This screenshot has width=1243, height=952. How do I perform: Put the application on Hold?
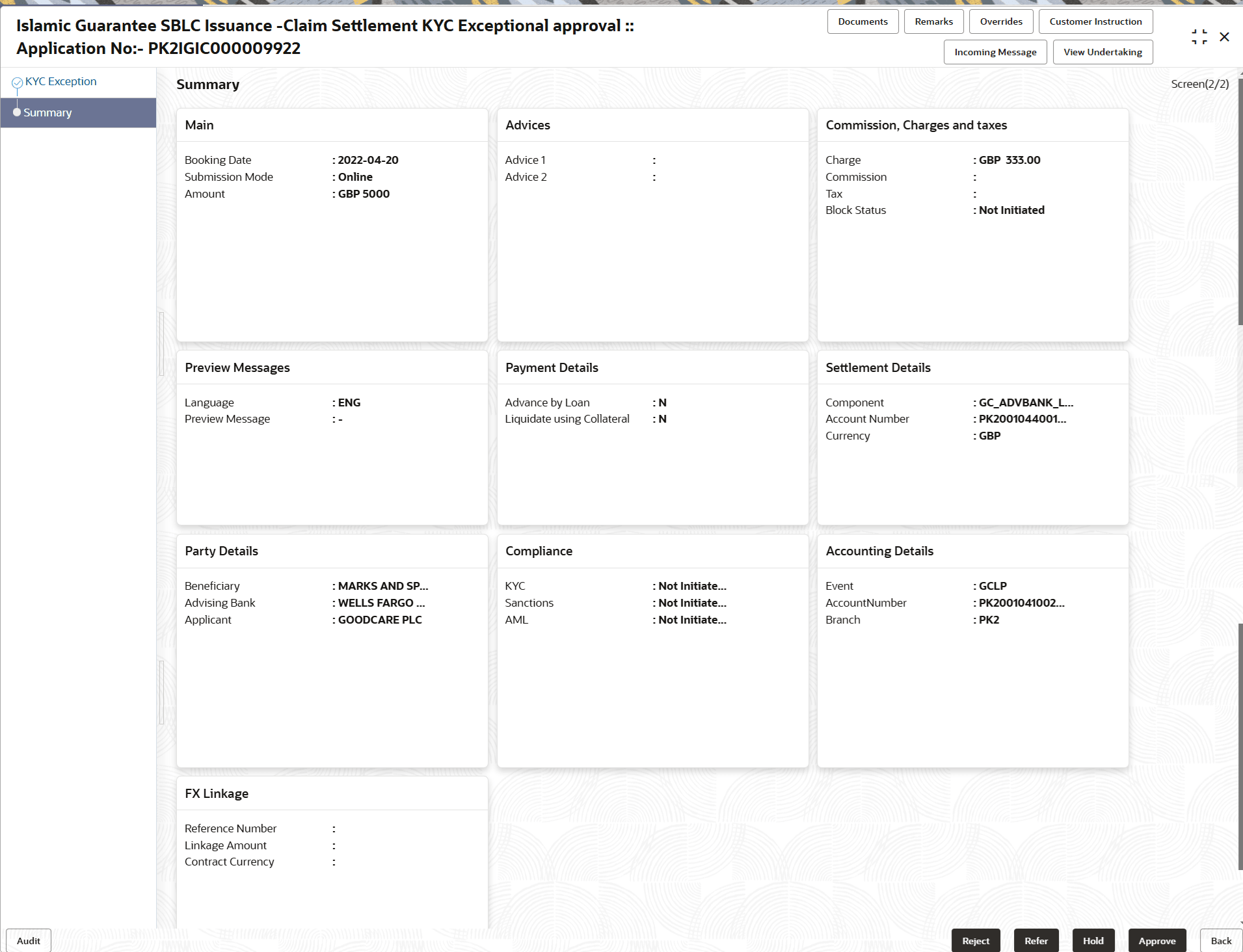tap(1093, 940)
